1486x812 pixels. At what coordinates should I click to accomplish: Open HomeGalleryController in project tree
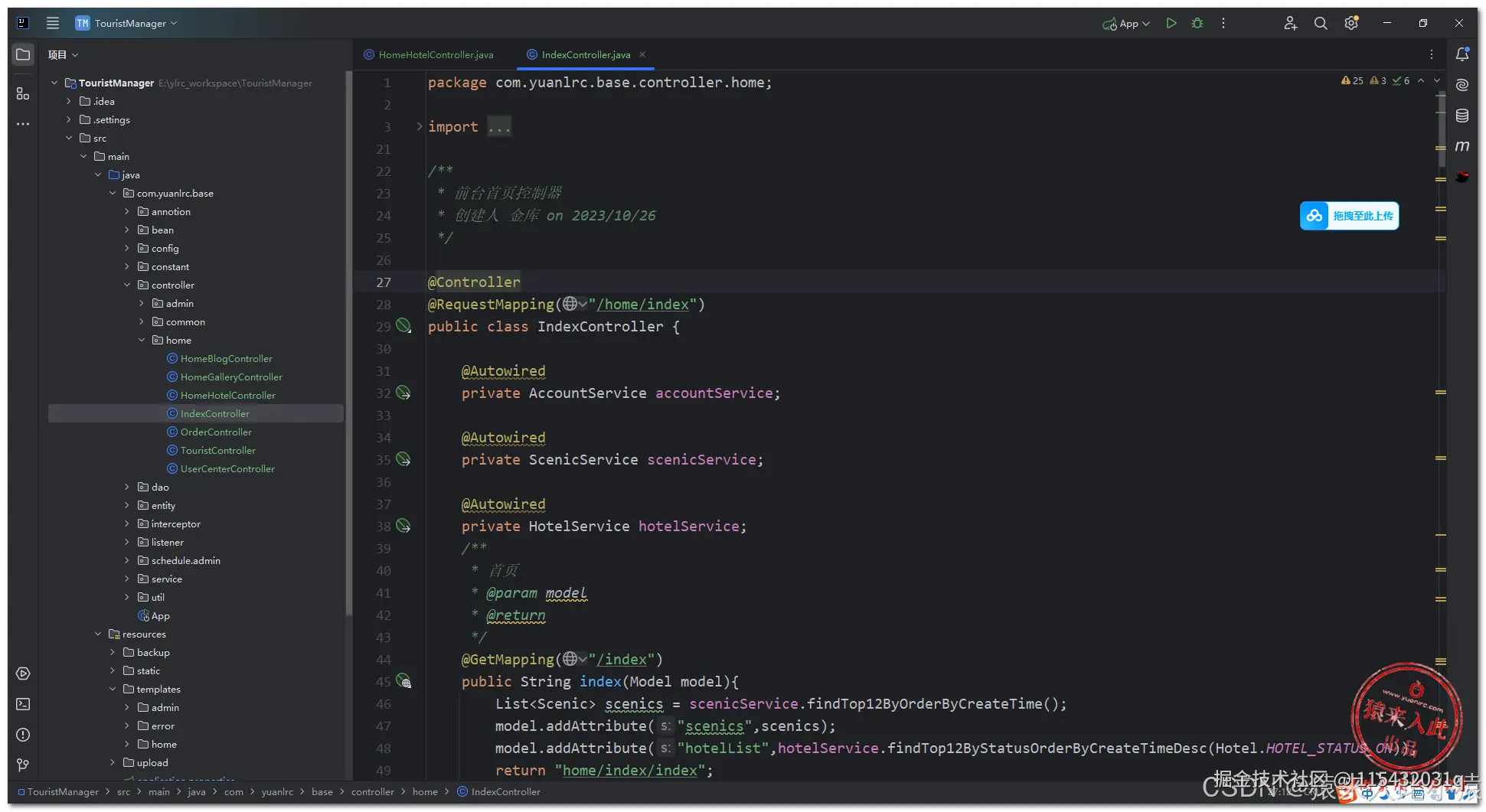click(x=231, y=377)
